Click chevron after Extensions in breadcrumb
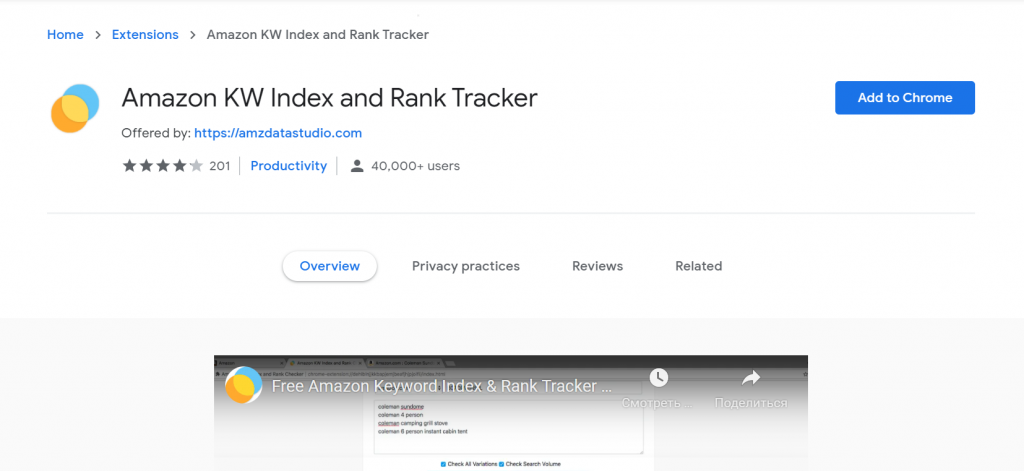 coord(193,35)
